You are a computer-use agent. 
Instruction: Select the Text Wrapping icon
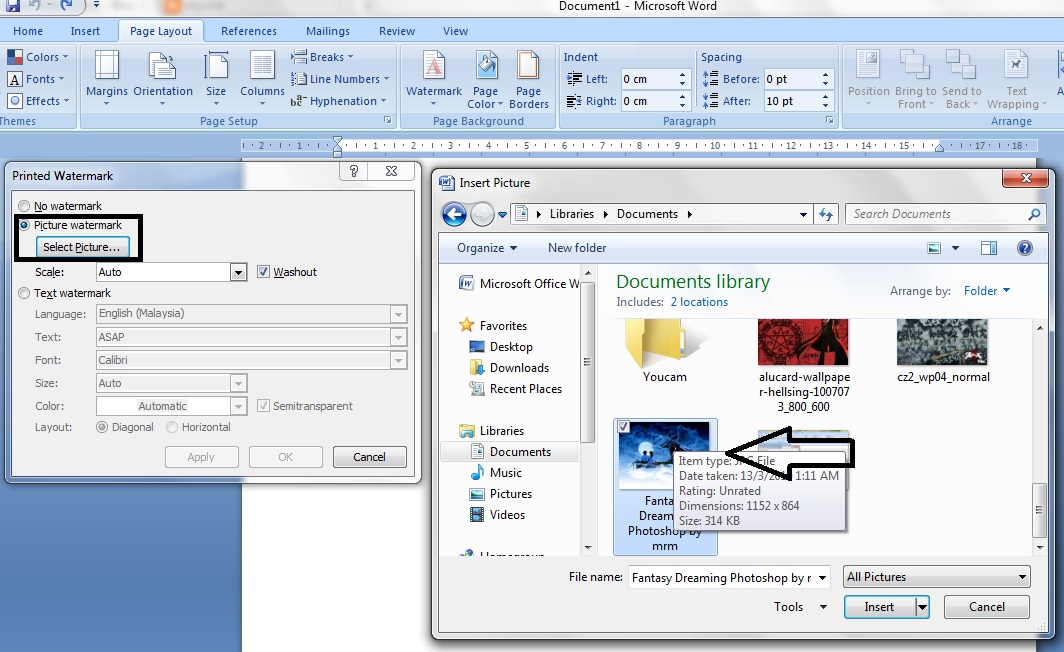click(x=1016, y=80)
